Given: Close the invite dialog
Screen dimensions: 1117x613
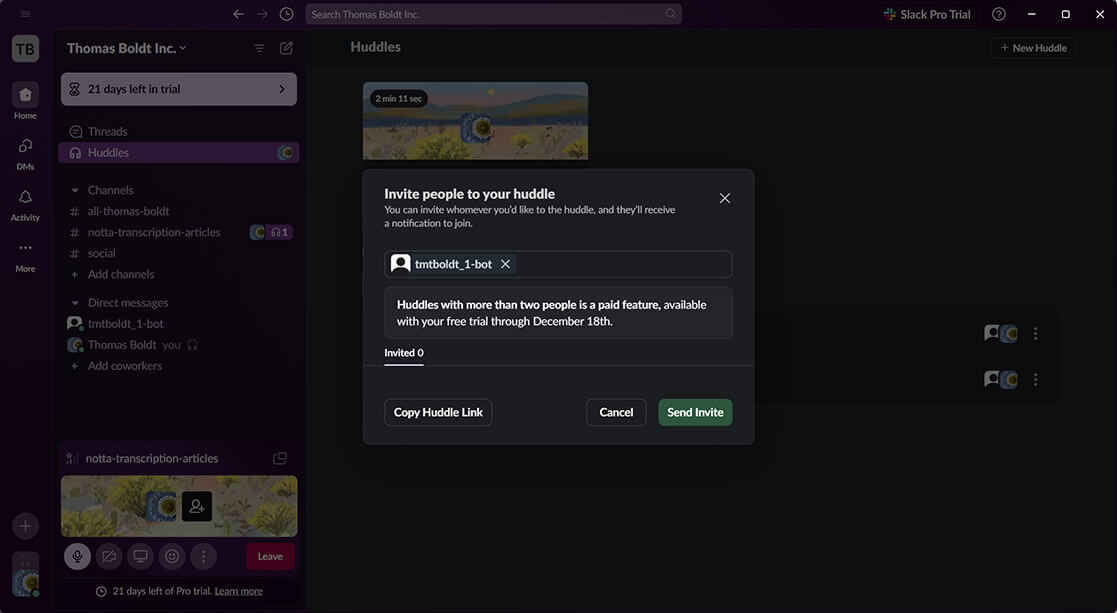Looking at the screenshot, I should [724, 198].
